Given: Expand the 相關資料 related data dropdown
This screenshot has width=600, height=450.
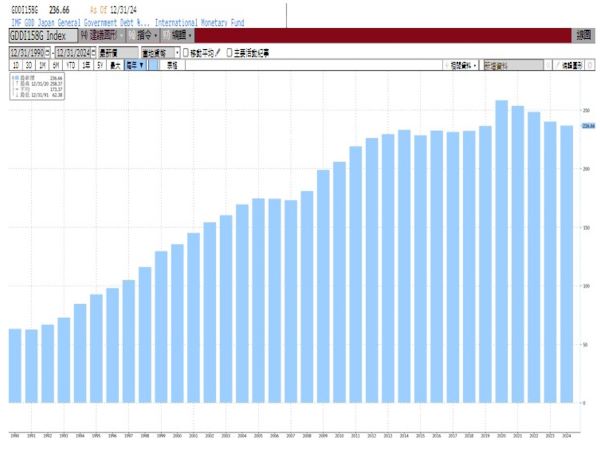Looking at the screenshot, I should (x=461, y=65).
